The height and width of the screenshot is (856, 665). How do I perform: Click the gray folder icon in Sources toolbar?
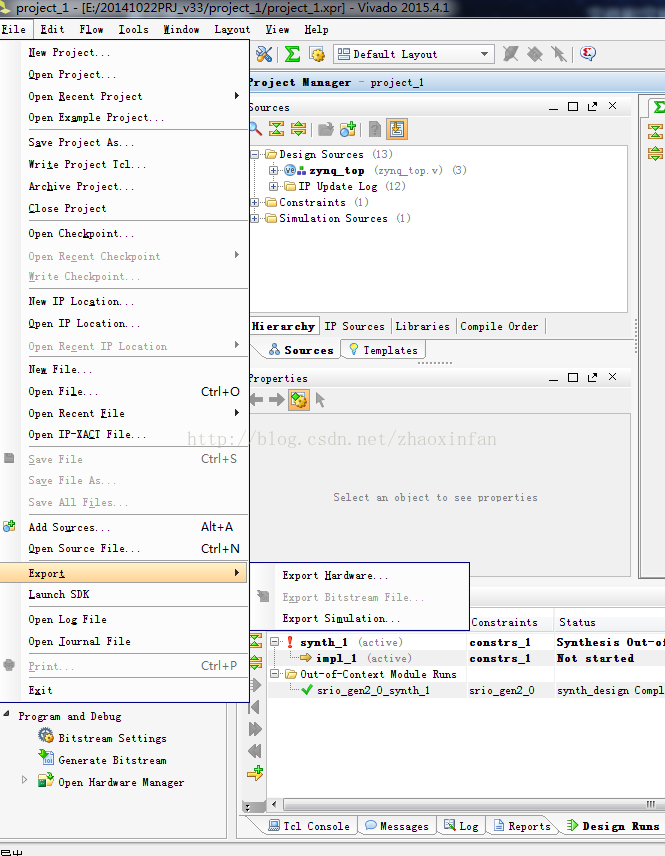click(x=326, y=129)
